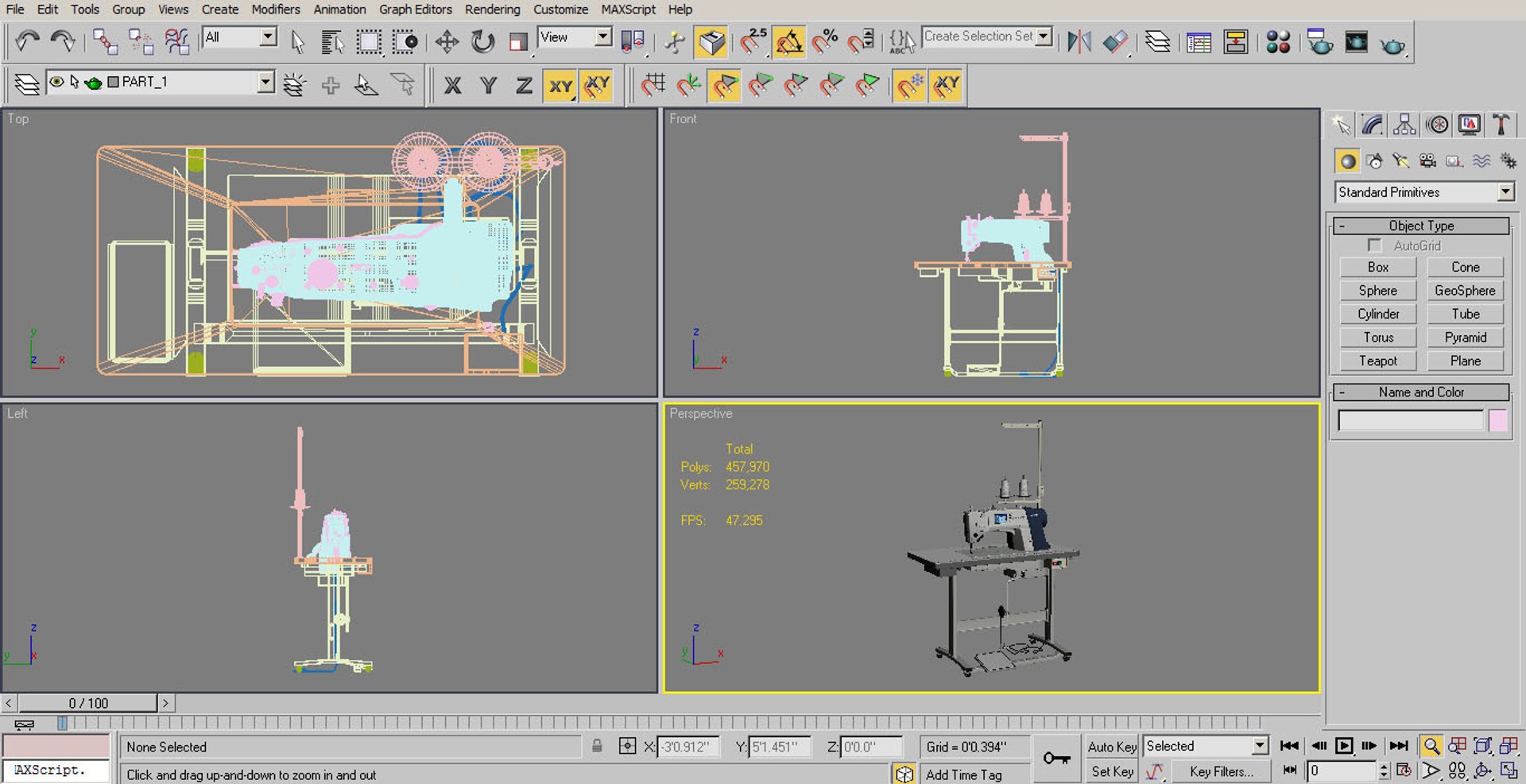Open Key Filters dialog
Viewport: 1526px width, 784px height.
click(x=1220, y=771)
